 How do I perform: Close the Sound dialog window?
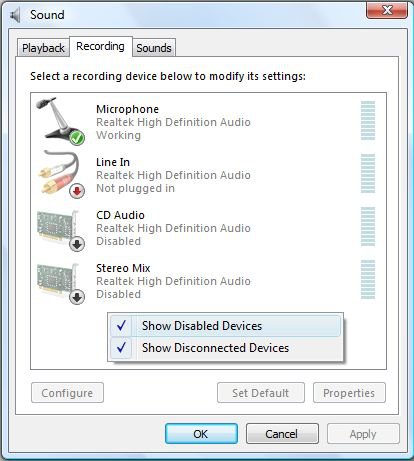click(x=387, y=11)
